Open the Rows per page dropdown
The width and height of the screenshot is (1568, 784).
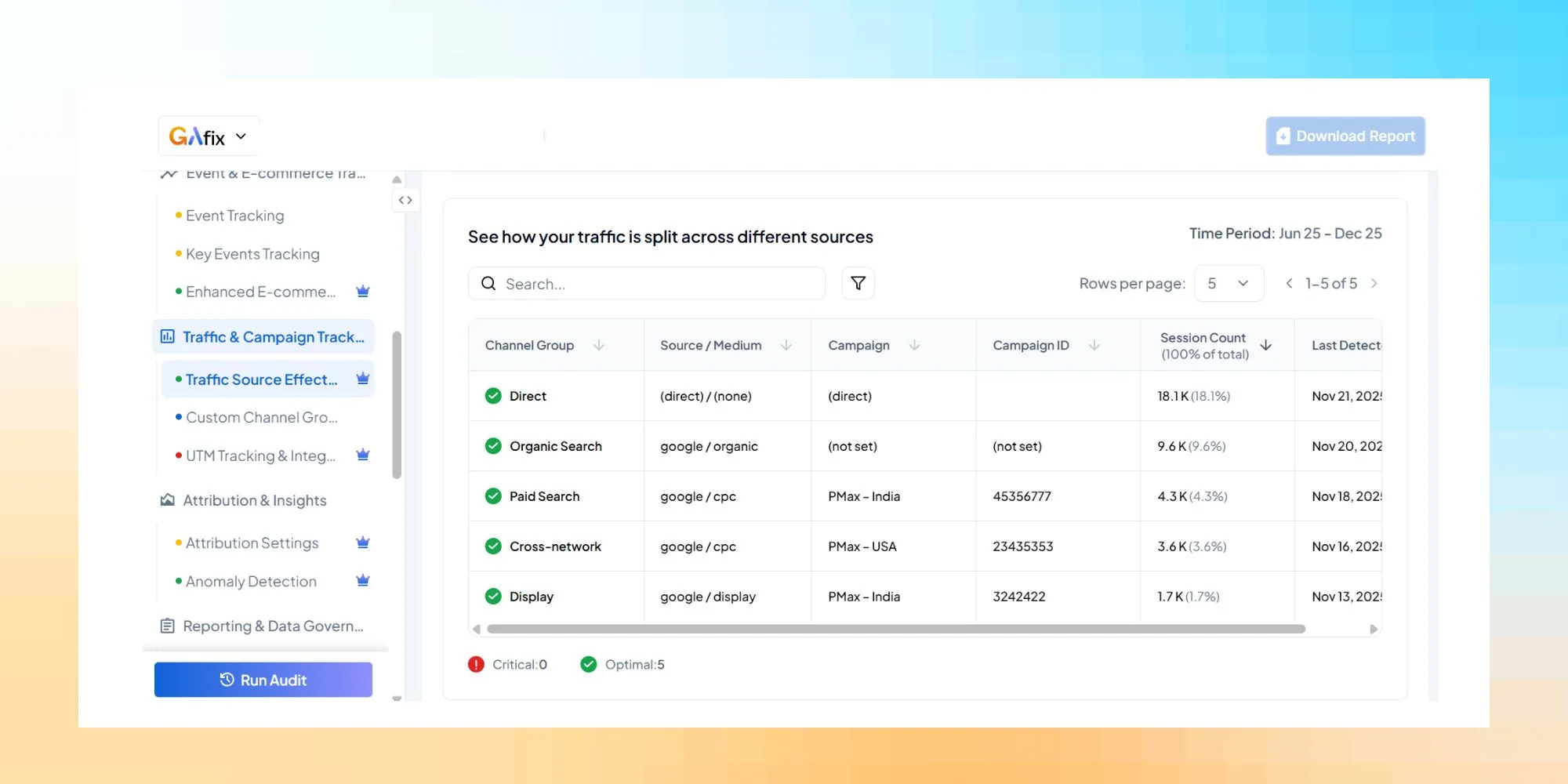pos(1228,283)
